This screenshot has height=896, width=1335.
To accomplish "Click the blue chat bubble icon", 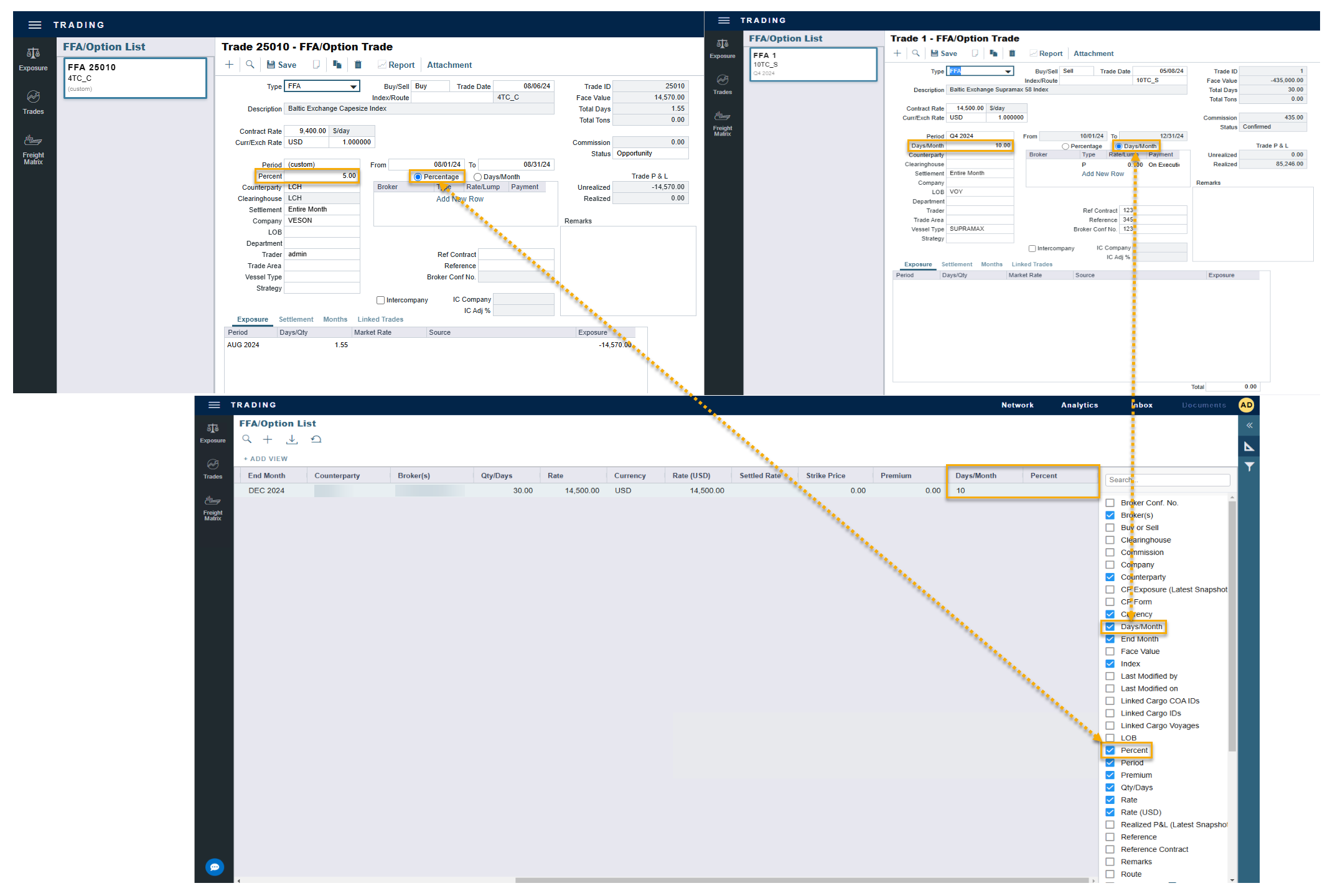I will tap(215, 867).
